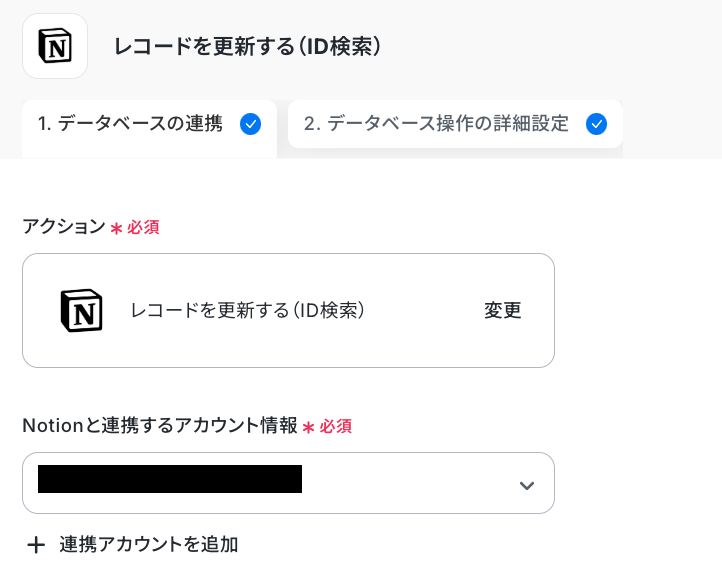
Task: Open the 2. データベース操作の詳細設定 tab
Action: tap(436, 124)
